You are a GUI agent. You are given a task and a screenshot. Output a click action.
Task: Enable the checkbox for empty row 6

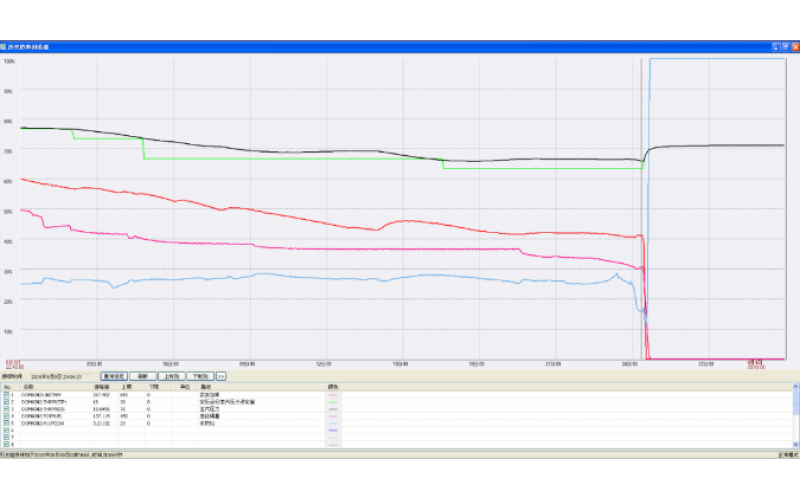click(x=6, y=430)
